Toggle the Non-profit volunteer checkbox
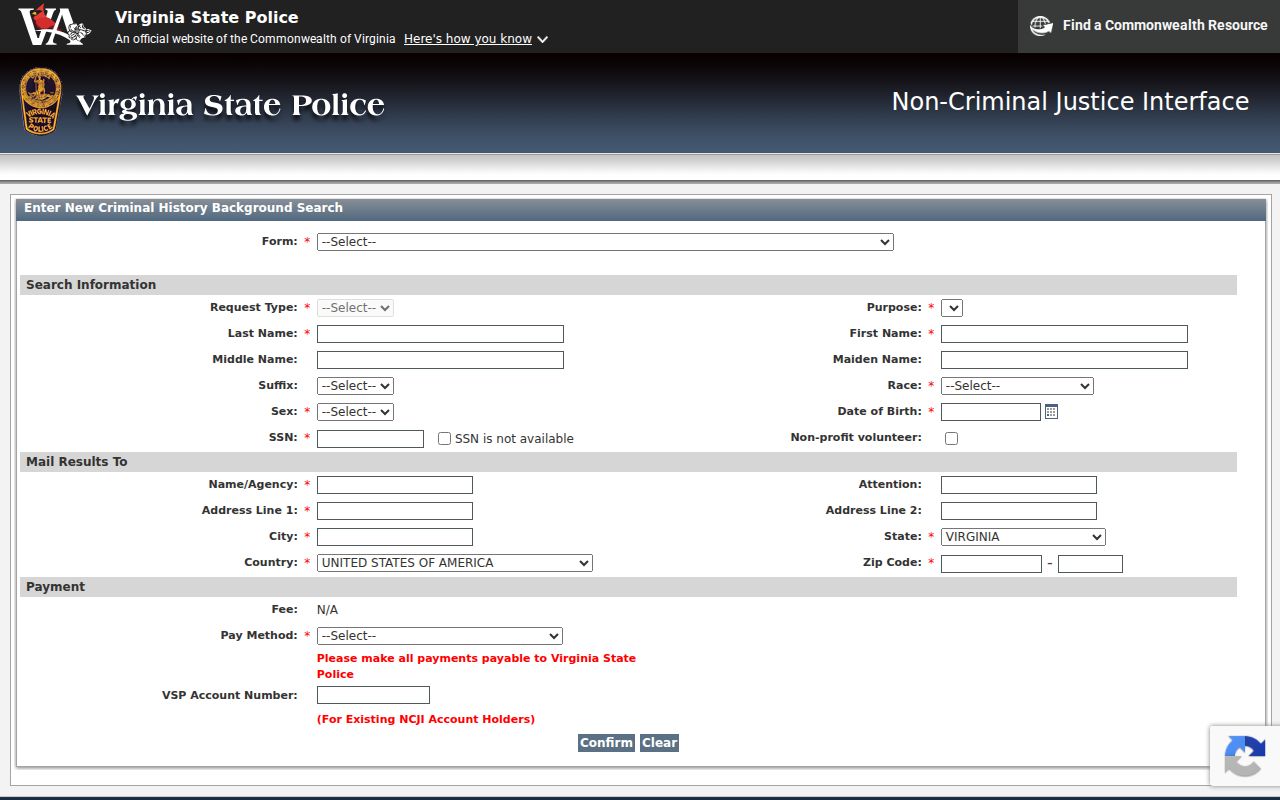Image resolution: width=1280 pixels, height=800 pixels. click(x=951, y=438)
